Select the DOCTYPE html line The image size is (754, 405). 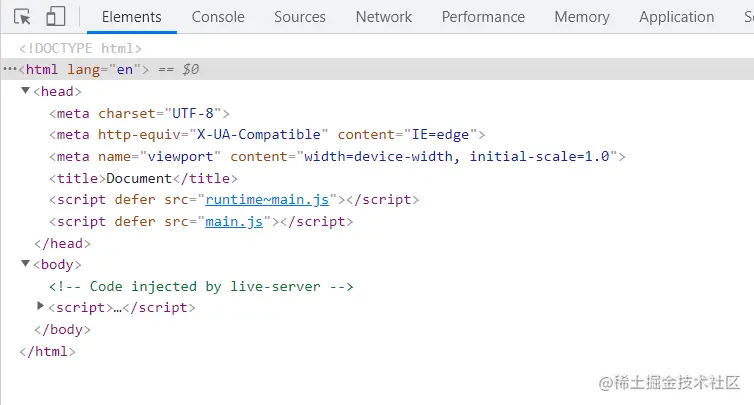(80, 48)
